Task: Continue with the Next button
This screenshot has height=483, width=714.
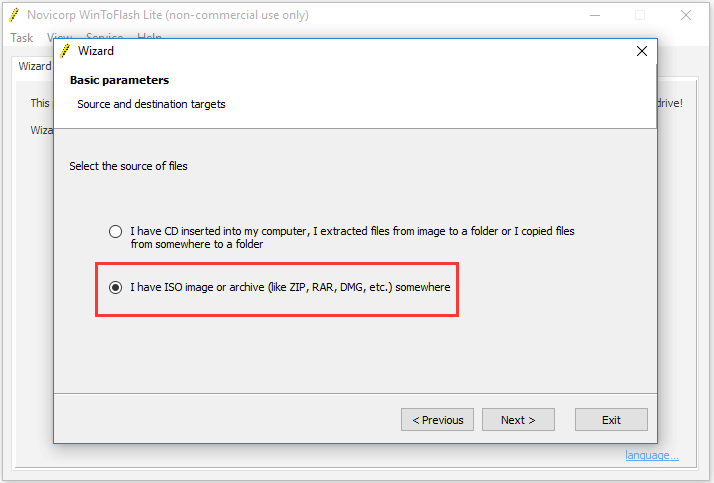Action: (518, 419)
